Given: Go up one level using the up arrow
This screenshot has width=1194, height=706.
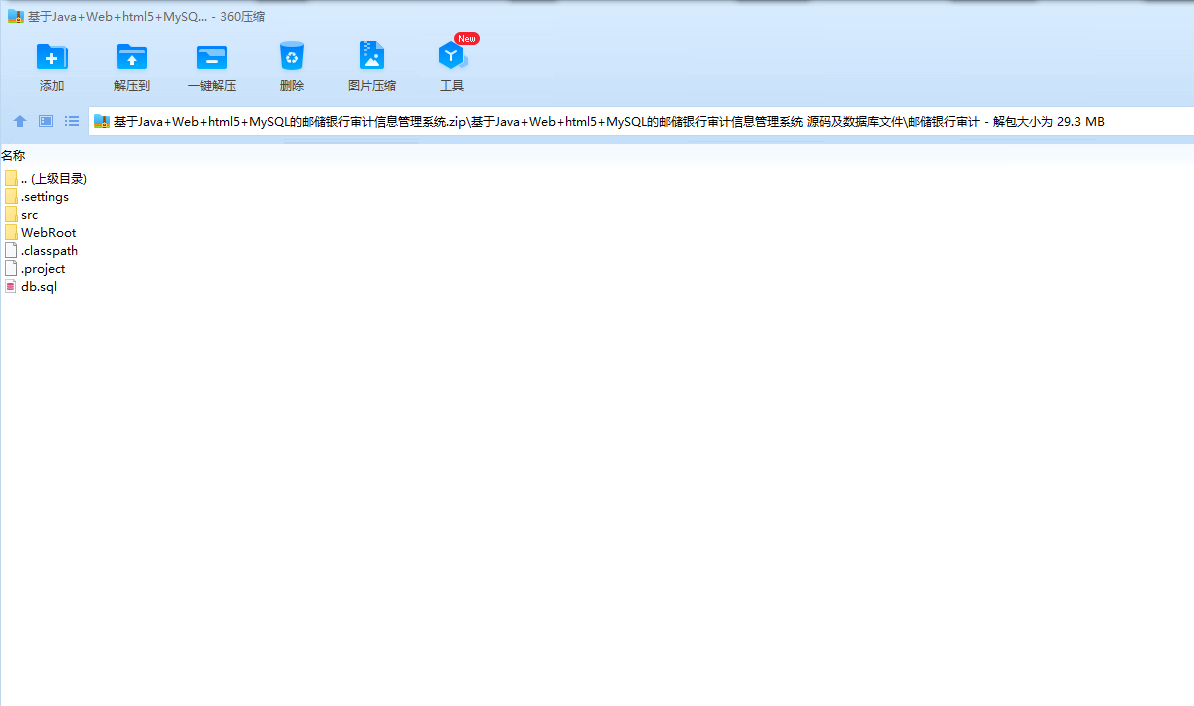Looking at the screenshot, I should 20,121.
